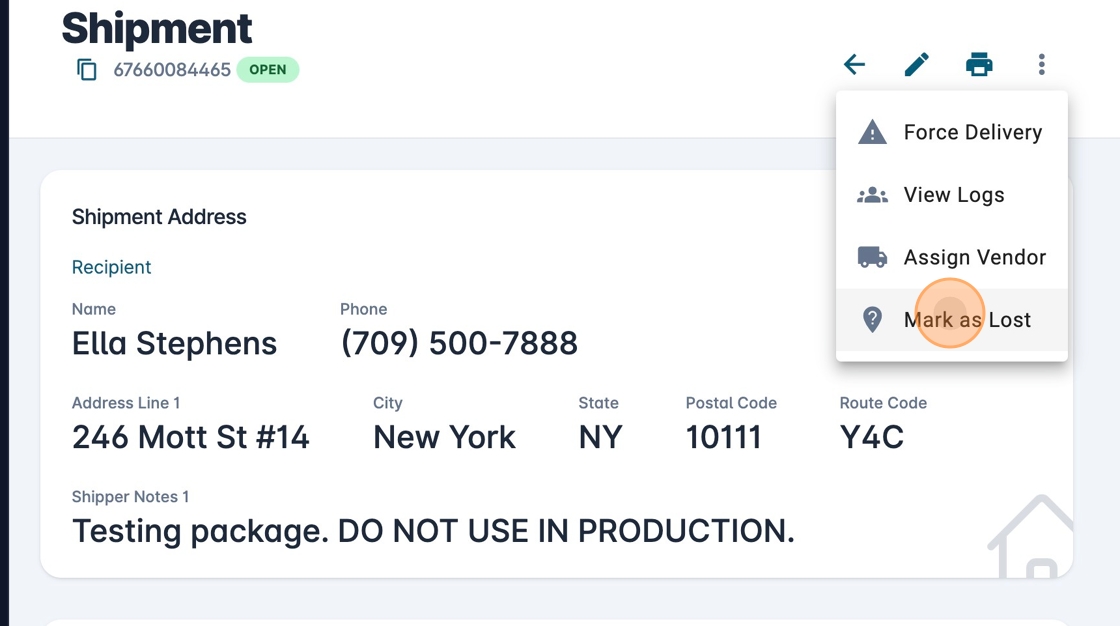Click the three-dot more options icon
Viewport: 1120px width, 626px height.
pyautogui.click(x=1041, y=65)
